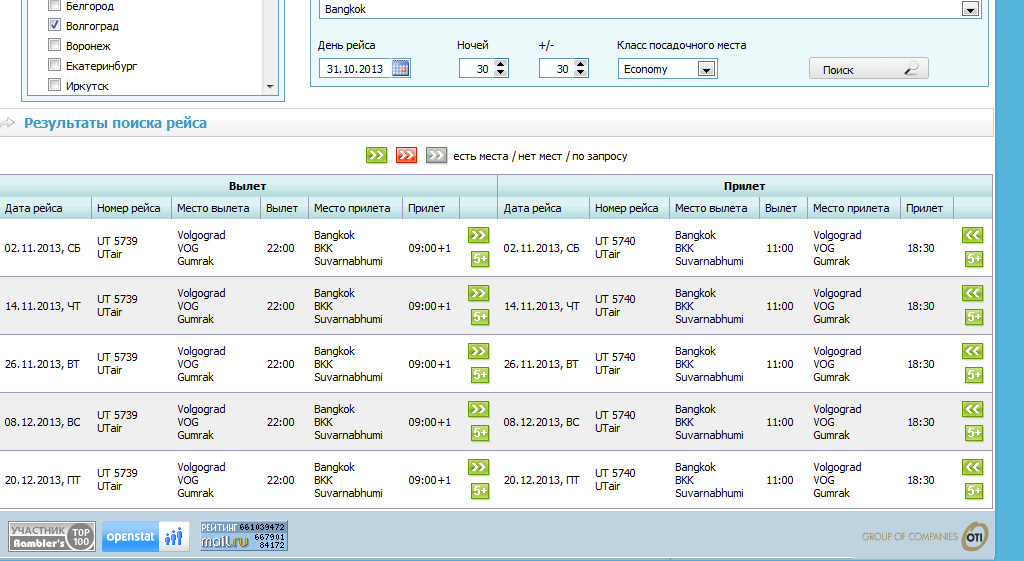
Task: Enable the Екатеринбург checkbox
Action: pos(55,66)
